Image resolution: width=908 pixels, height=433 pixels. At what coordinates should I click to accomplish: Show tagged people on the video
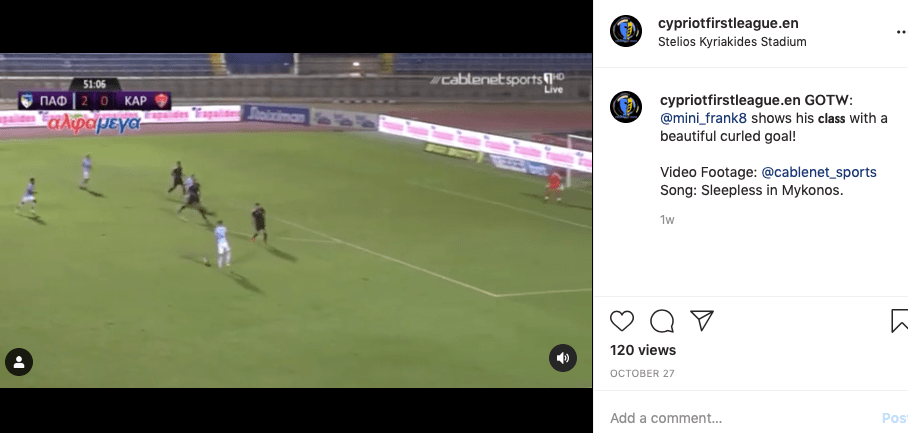[x=19, y=362]
